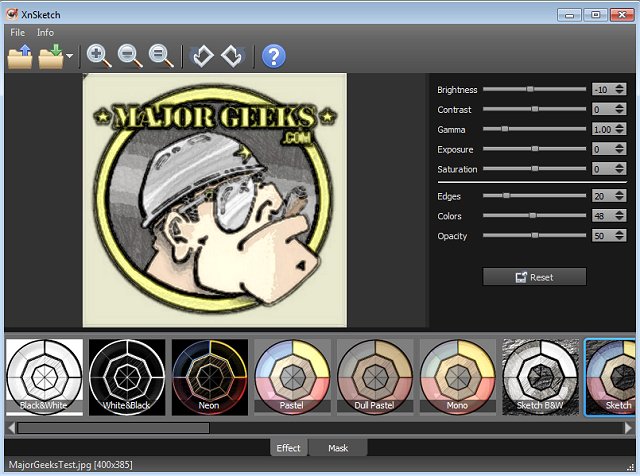Maximize the XnSketch window
This screenshot has width=640, height=476.
596,15
